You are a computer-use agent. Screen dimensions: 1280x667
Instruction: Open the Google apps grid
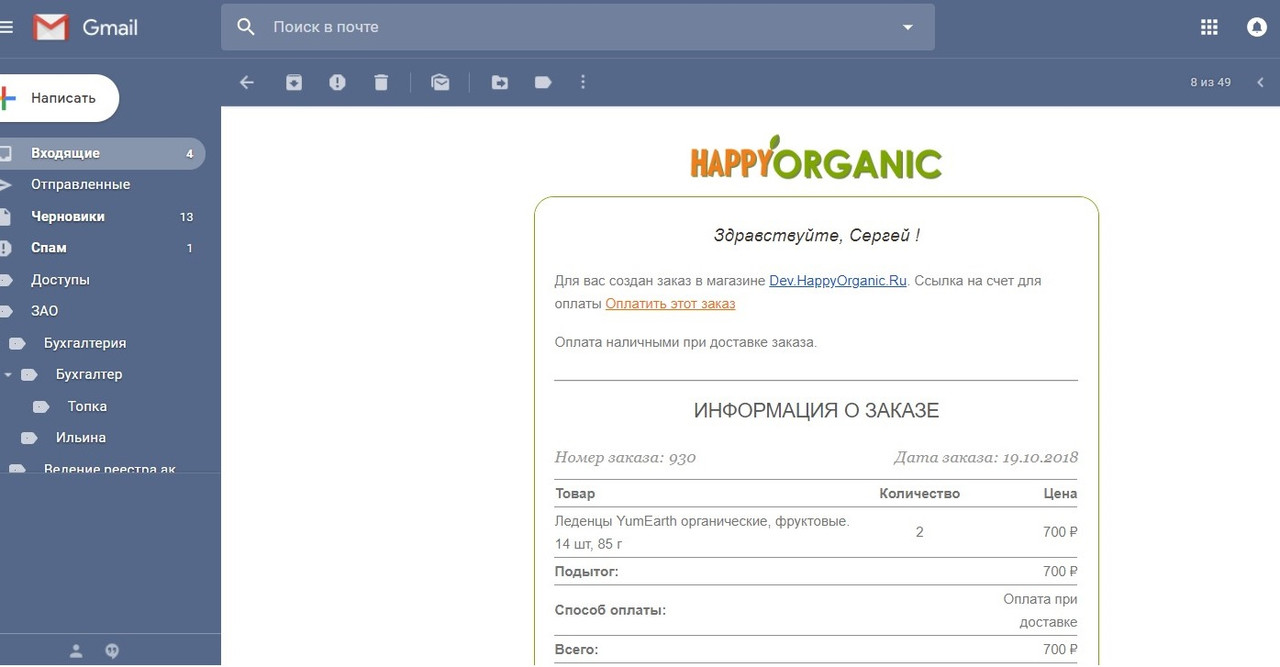pos(1209,27)
